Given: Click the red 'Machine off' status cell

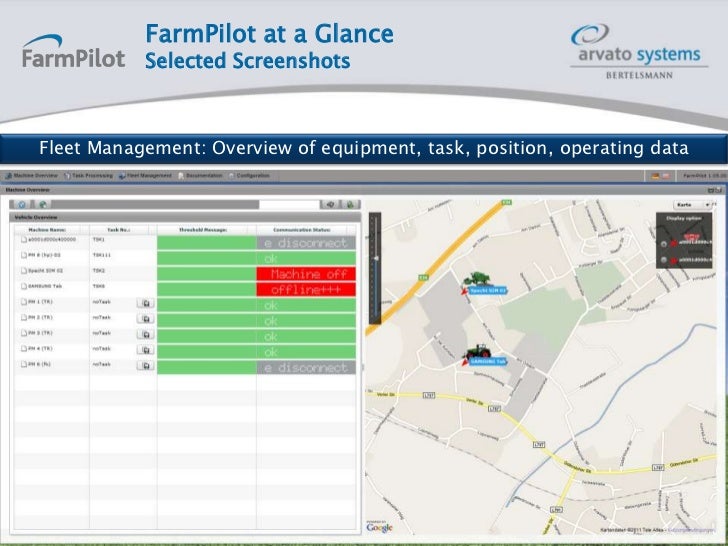Looking at the screenshot, I should point(306,274).
